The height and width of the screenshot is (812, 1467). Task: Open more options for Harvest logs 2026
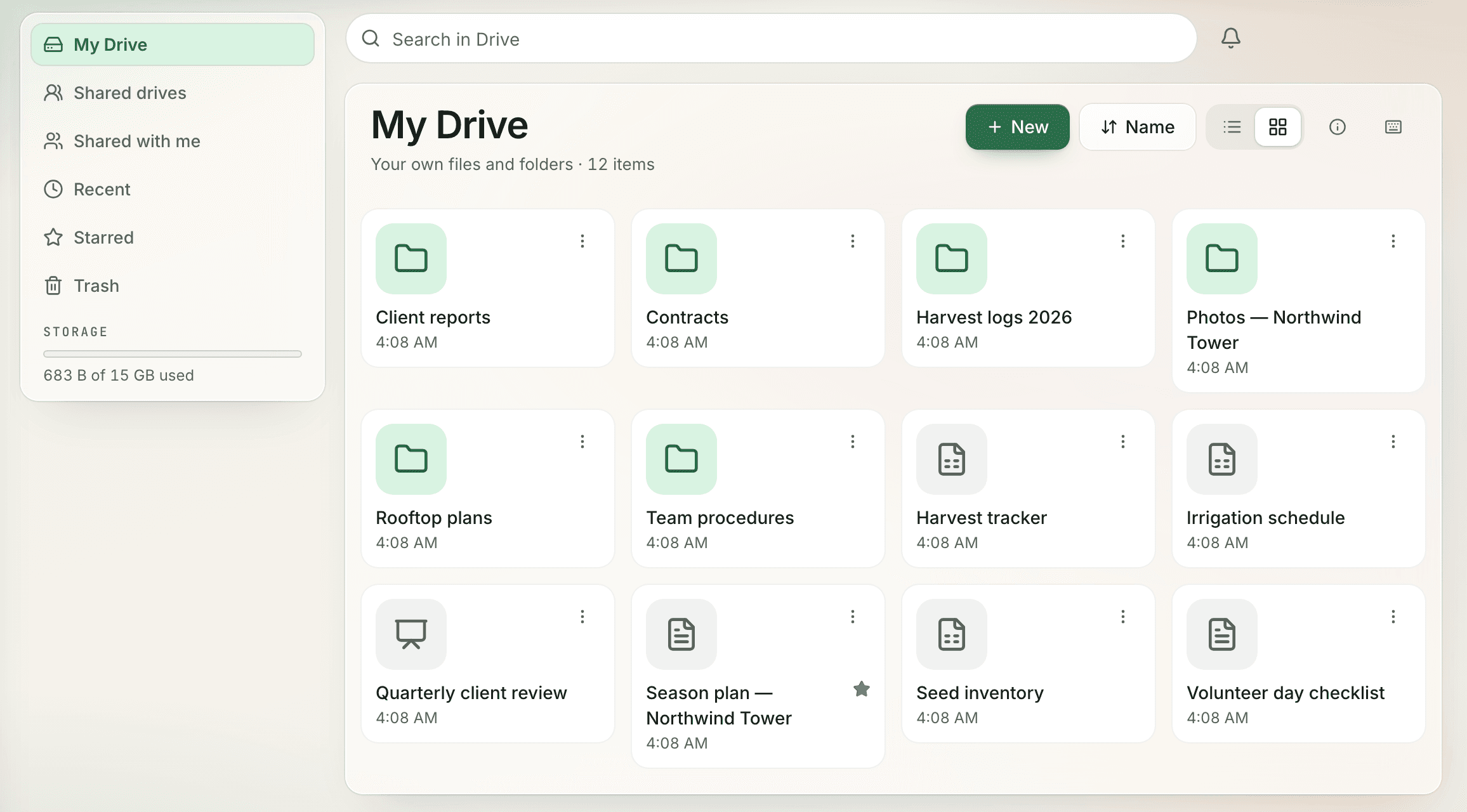(x=1122, y=241)
